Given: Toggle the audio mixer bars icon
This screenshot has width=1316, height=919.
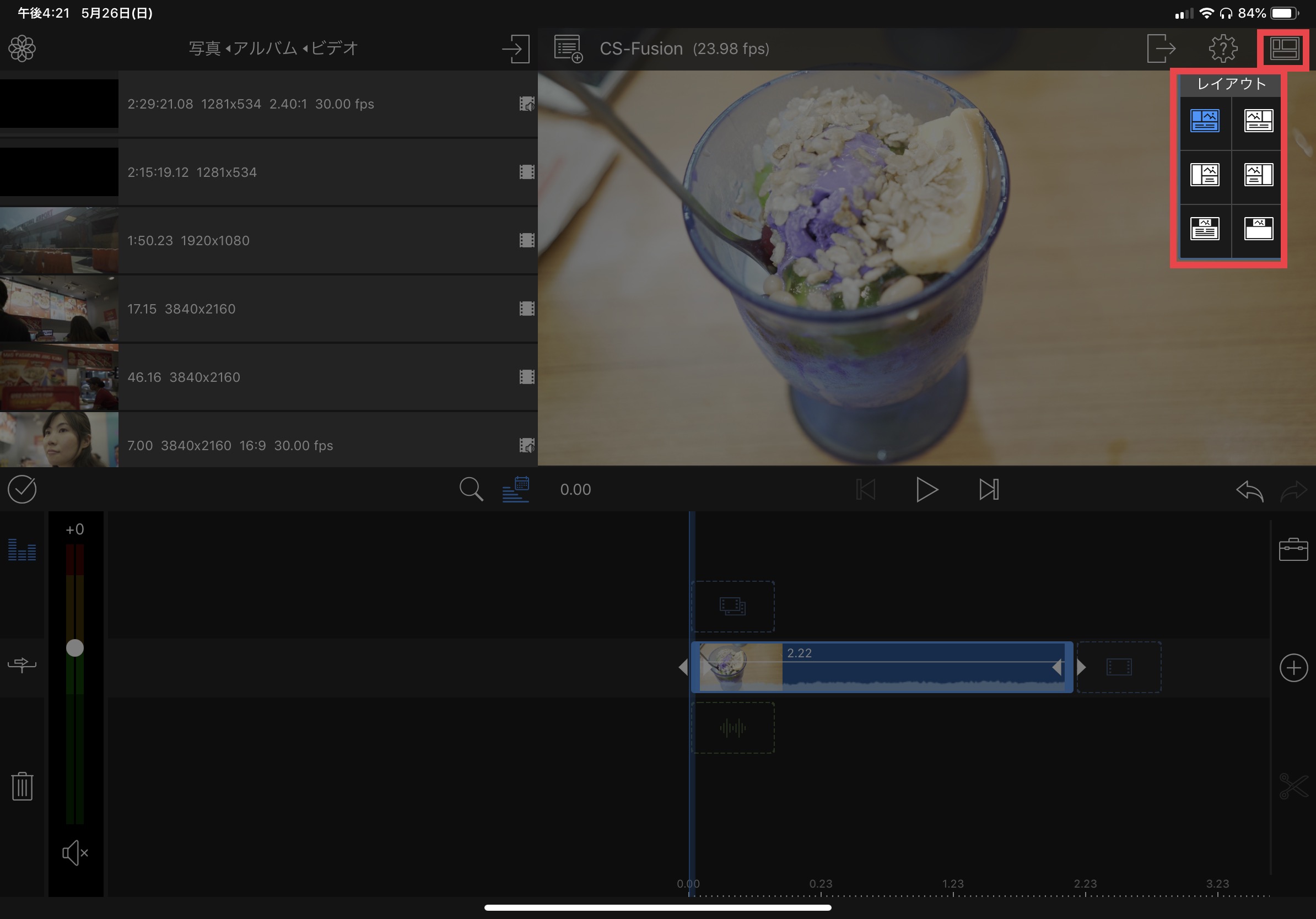Looking at the screenshot, I should [22, 550].
